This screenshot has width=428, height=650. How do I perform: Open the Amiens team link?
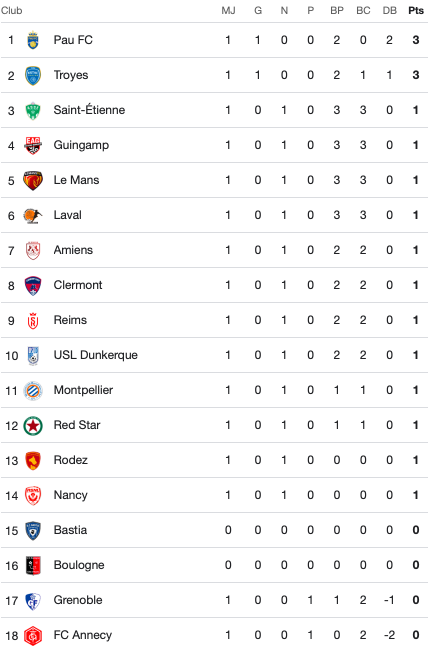tap(73, 250)
